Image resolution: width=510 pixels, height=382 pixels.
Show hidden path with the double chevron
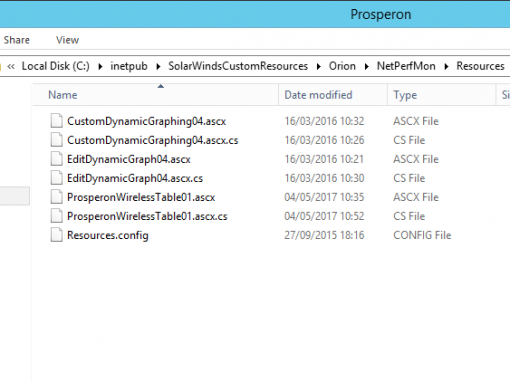click(x=11, y=66)
